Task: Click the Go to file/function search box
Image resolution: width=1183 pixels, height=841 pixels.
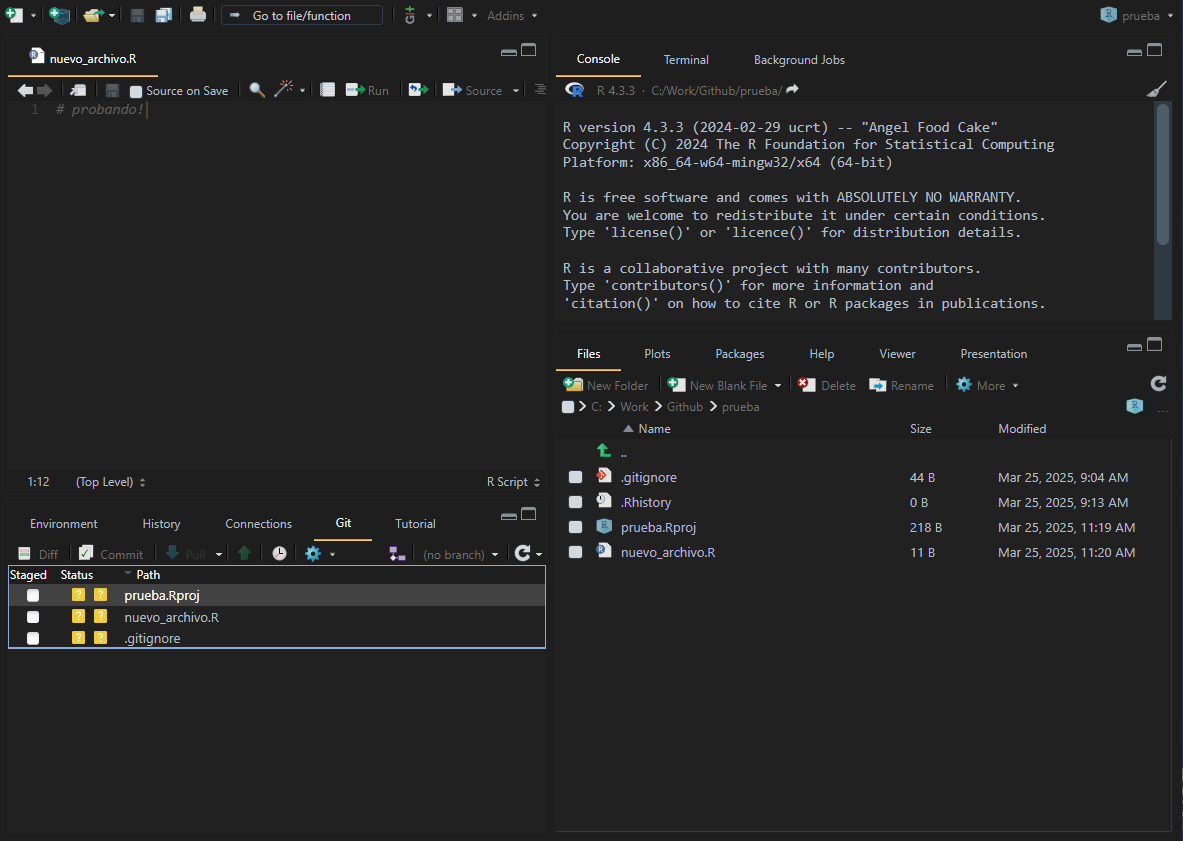Action: click(302, 15)
